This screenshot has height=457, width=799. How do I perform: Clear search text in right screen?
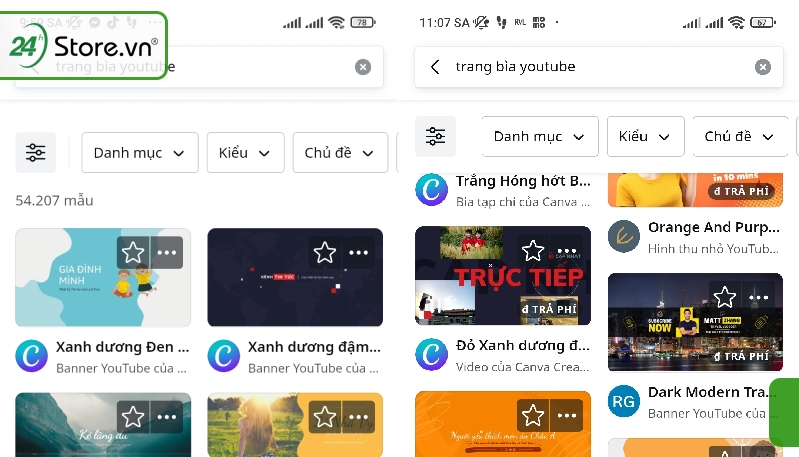[x=762, y=67]
